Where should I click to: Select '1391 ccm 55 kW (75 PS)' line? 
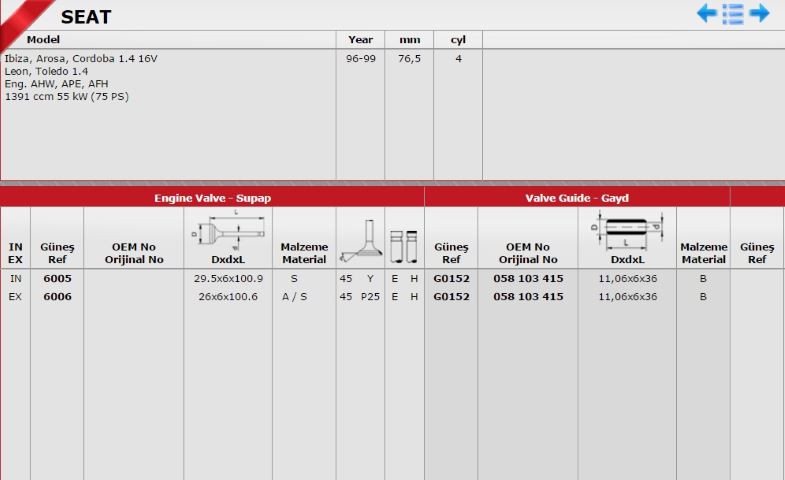coord(67,97)
